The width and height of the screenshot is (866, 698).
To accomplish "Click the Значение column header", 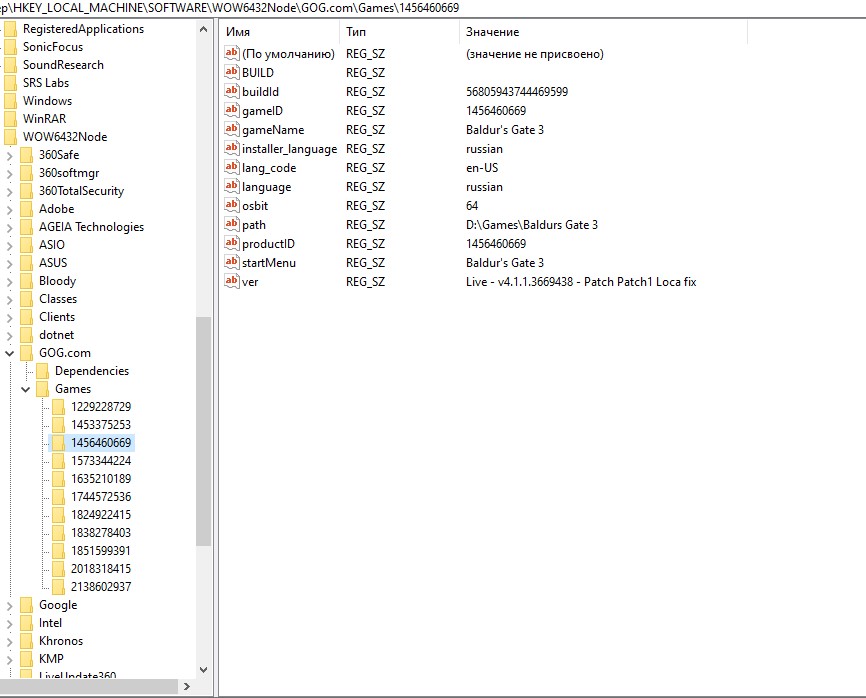I will 600,32.
